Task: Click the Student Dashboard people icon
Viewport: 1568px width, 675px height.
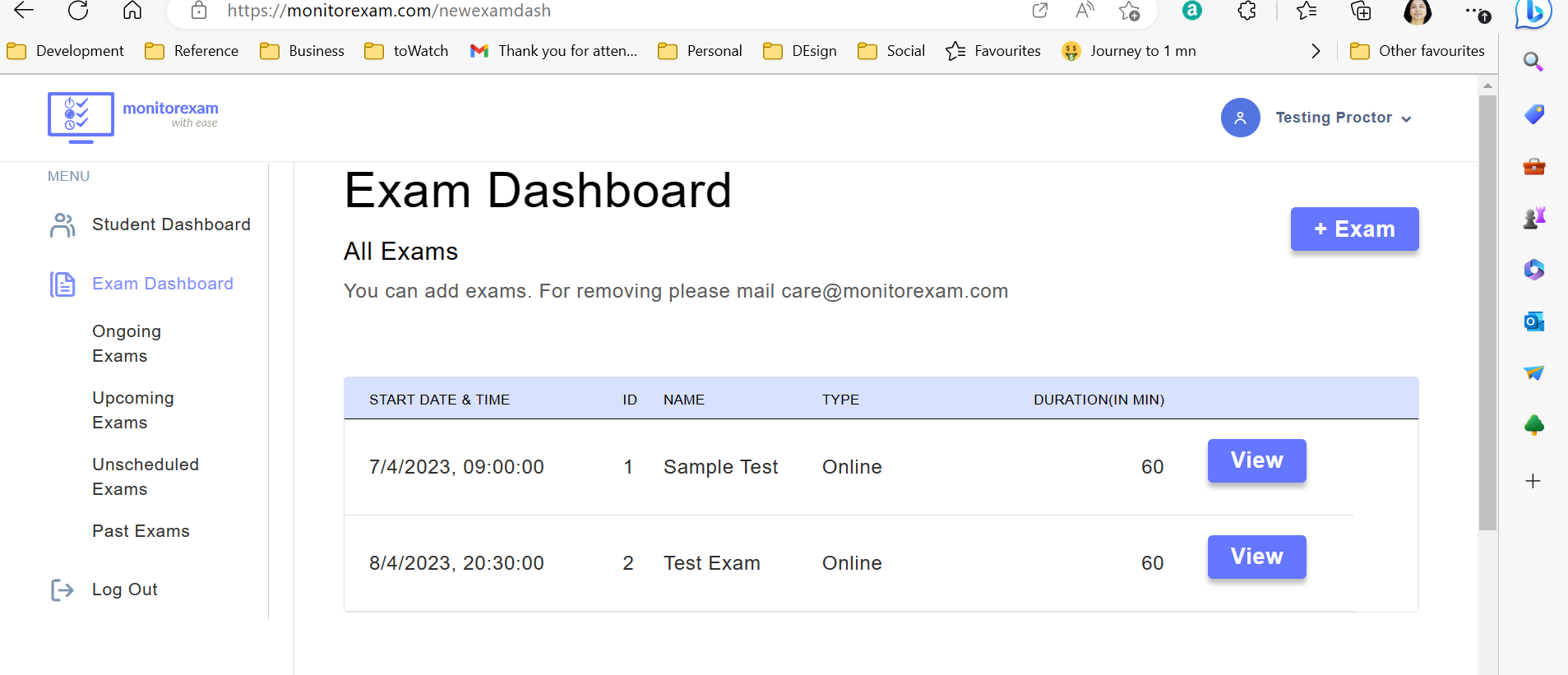Action: (62, 224)
